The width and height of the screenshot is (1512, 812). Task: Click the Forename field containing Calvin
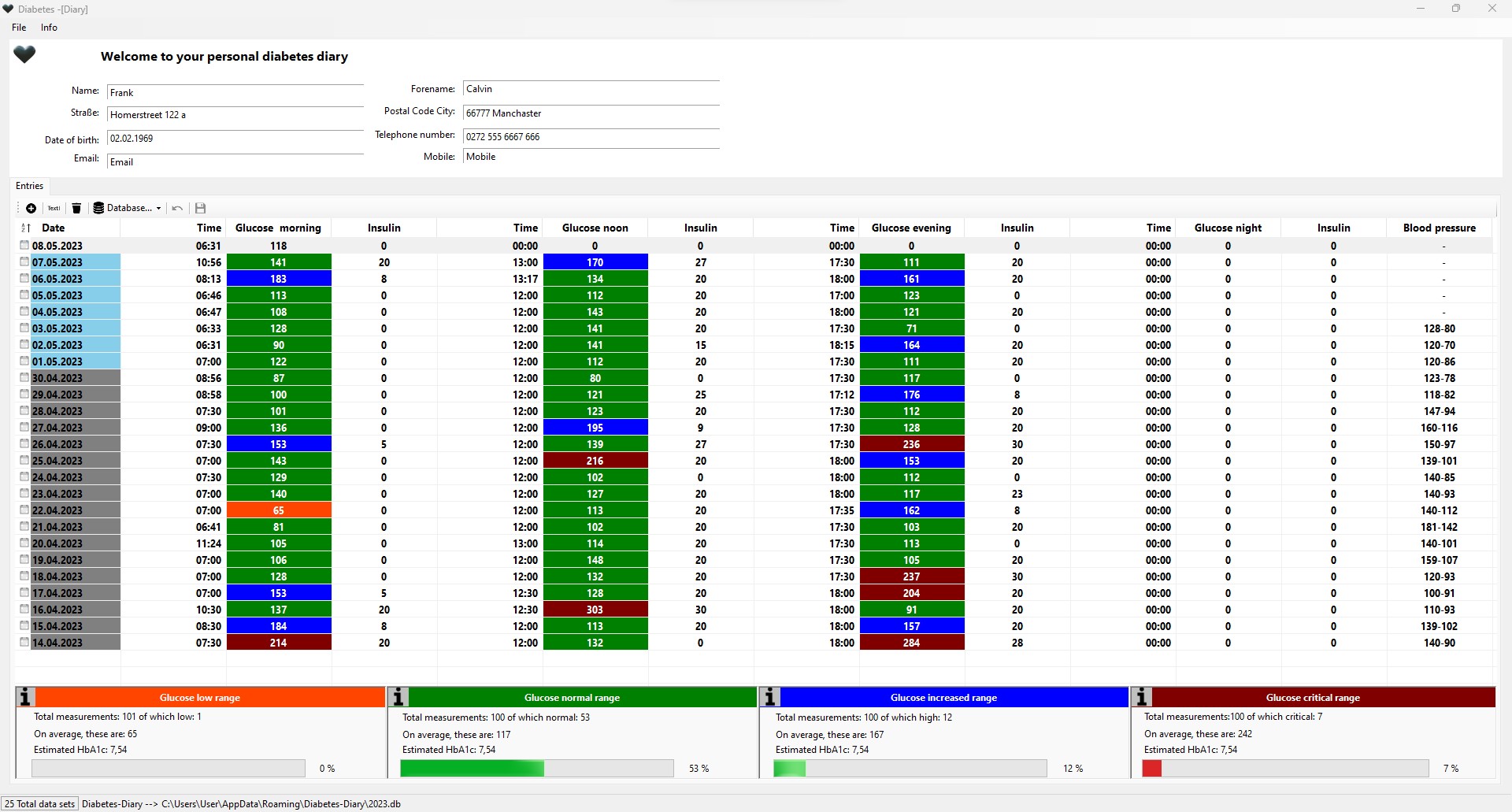point(591,89)
